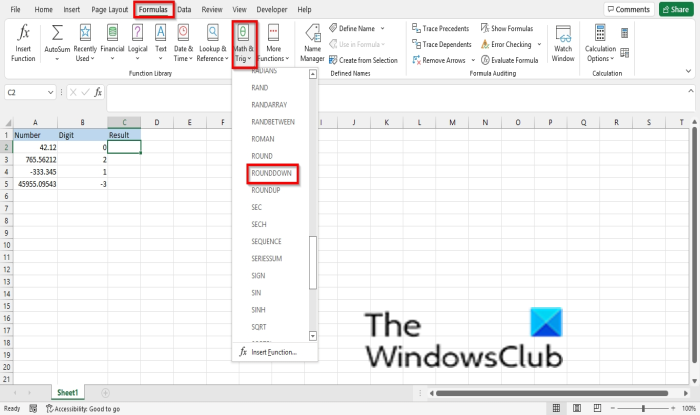This screenshot has height=415, width=700.
Task: Click Insert Function at menu bottom
Action: [x=274, y=352]
